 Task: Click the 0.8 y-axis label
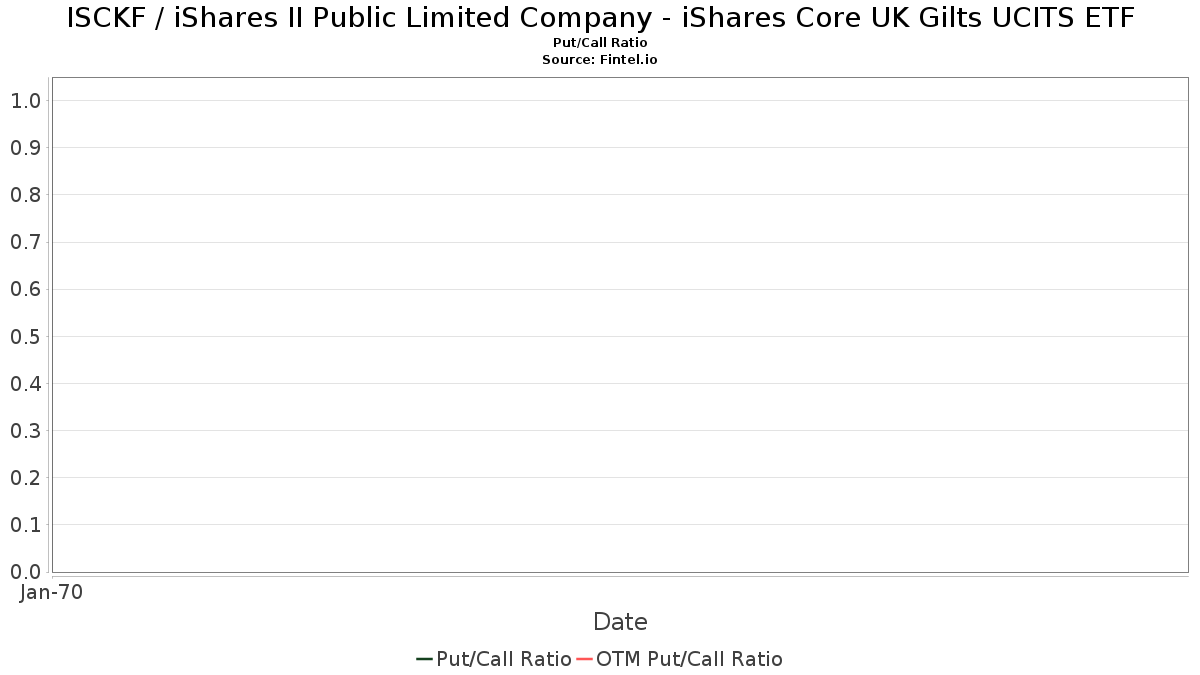[x=25, y=195]
